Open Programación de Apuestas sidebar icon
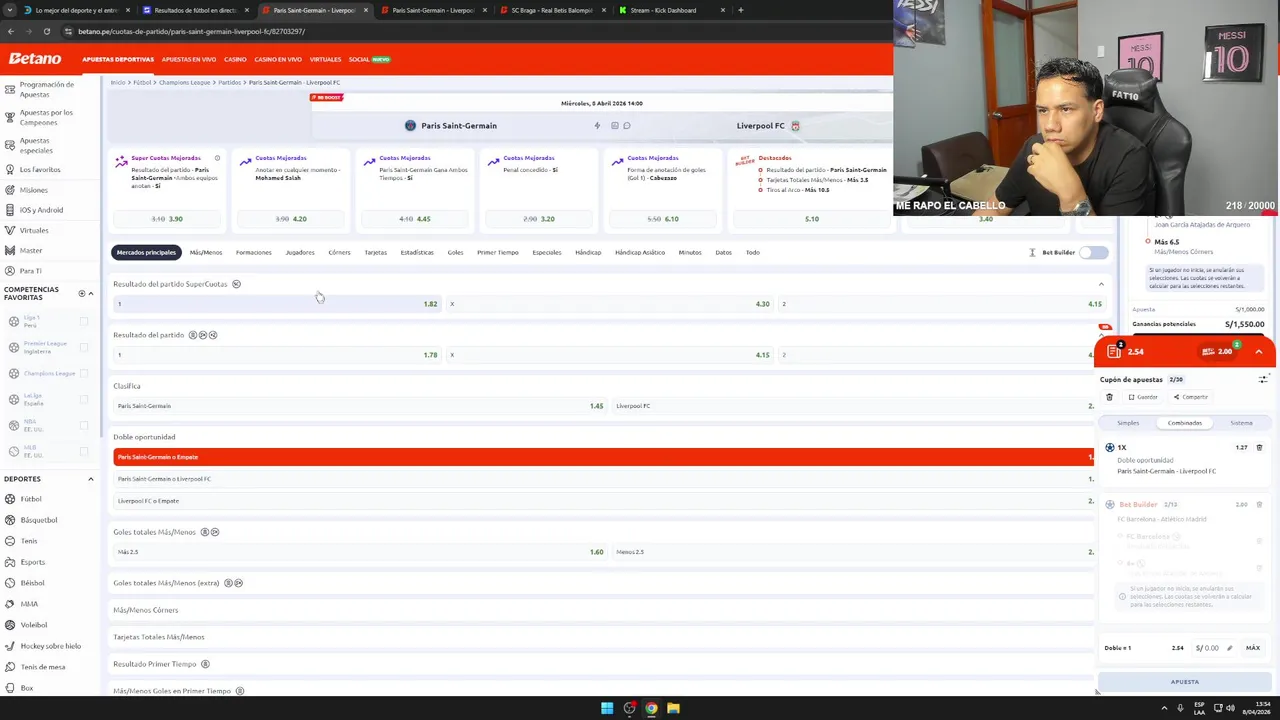 click(x=10, y=89)
